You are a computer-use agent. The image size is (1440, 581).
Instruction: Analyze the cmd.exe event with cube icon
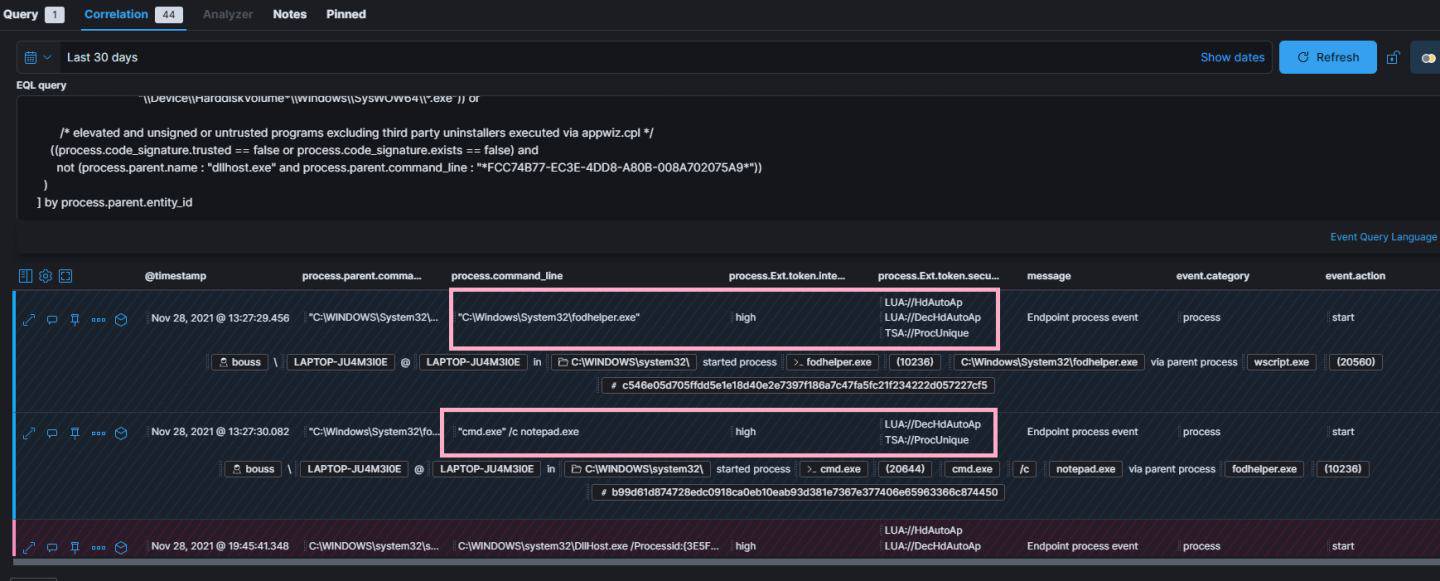(x=121, y=433)
